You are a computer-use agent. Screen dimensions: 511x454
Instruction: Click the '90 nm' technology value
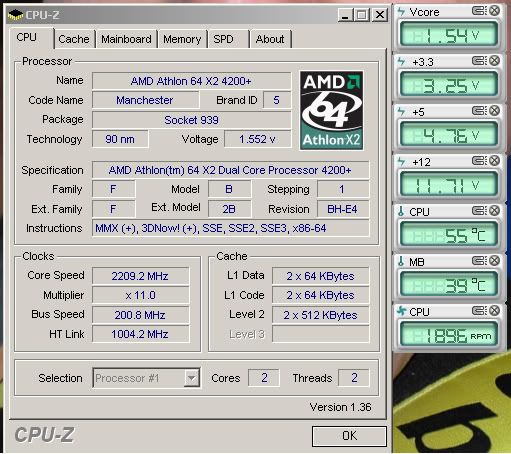point(120,139)
